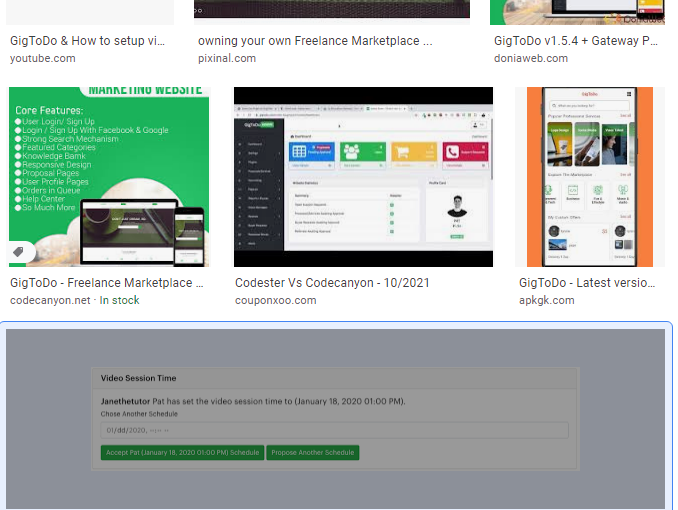Viewport: 678px width, 510px height.
Task: Click 'GigToDo - Freelance Marketplace' result title
Action: [107, 283]
